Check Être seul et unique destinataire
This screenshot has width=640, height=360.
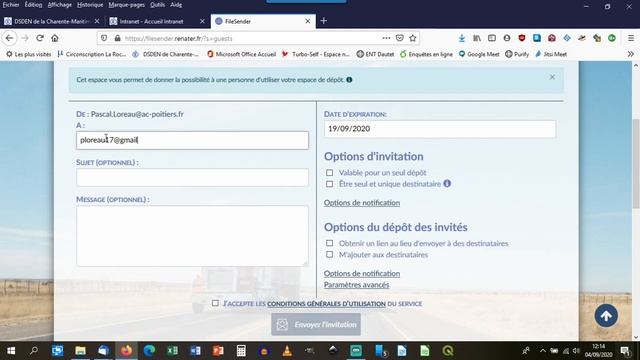[x=329, y=184]
